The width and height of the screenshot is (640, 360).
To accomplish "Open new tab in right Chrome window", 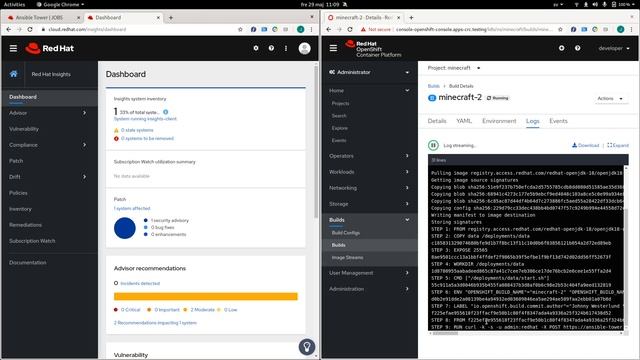I will 411,18.
